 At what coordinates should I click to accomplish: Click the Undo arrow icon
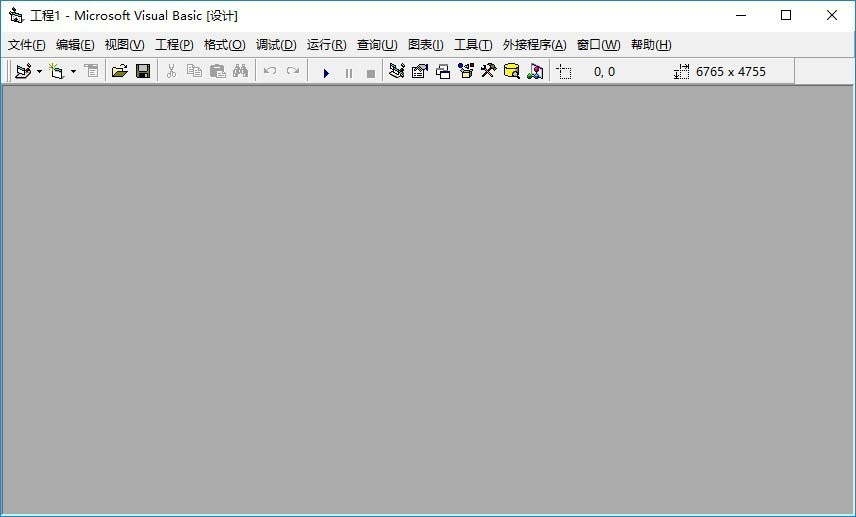270,72
